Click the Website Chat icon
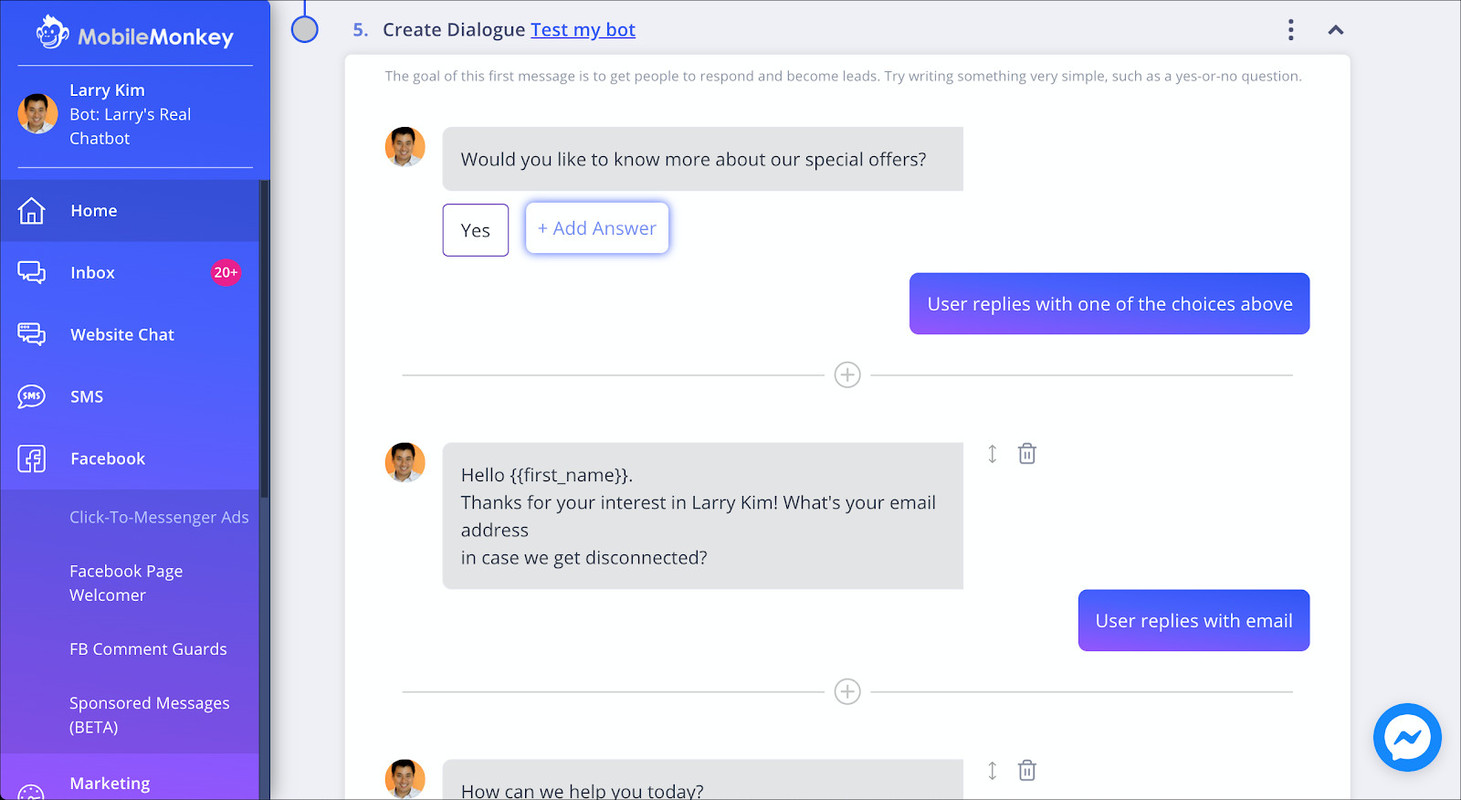The width and height of the screenshot is (1461, 800). click(32, 334)
